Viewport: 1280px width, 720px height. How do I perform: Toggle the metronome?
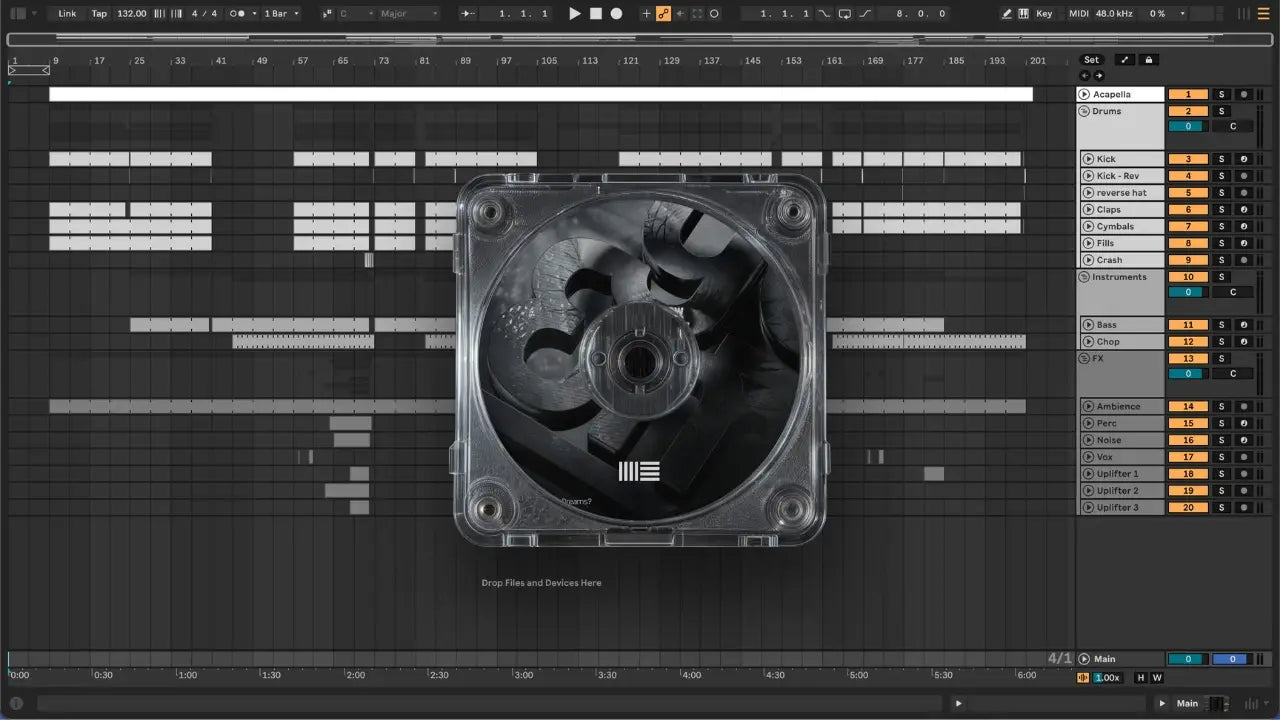[x=239, y=14]
